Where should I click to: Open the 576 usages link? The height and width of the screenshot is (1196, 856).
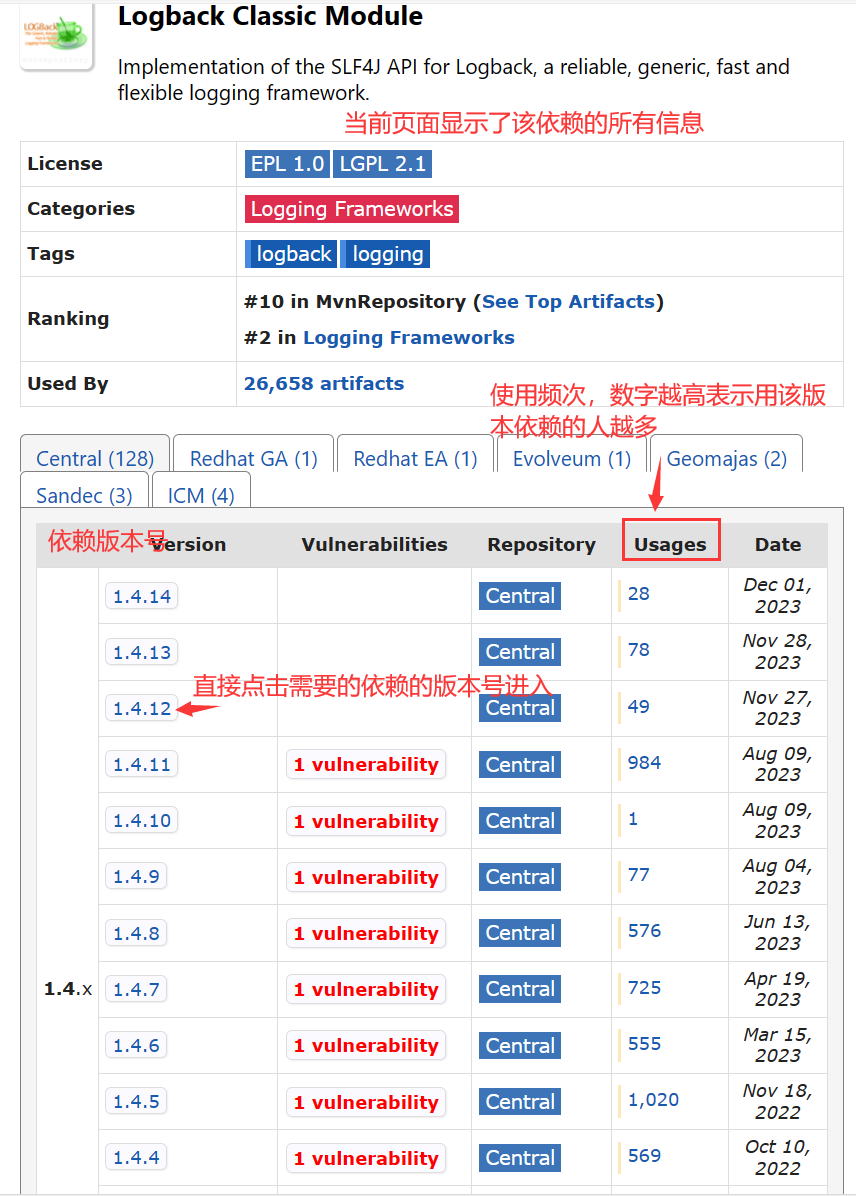click(644, 931)
